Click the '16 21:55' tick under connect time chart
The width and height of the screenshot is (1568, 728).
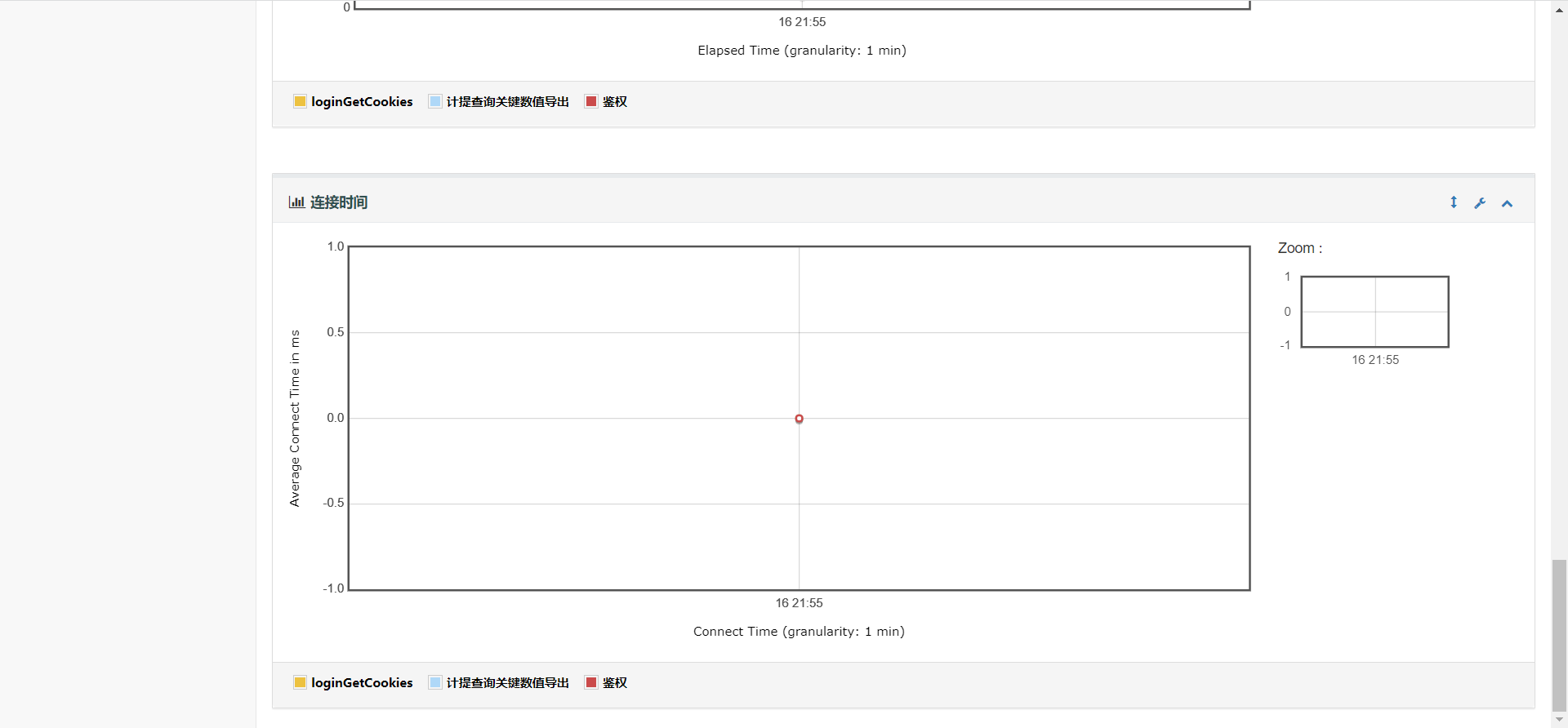[x=800, y=603]
